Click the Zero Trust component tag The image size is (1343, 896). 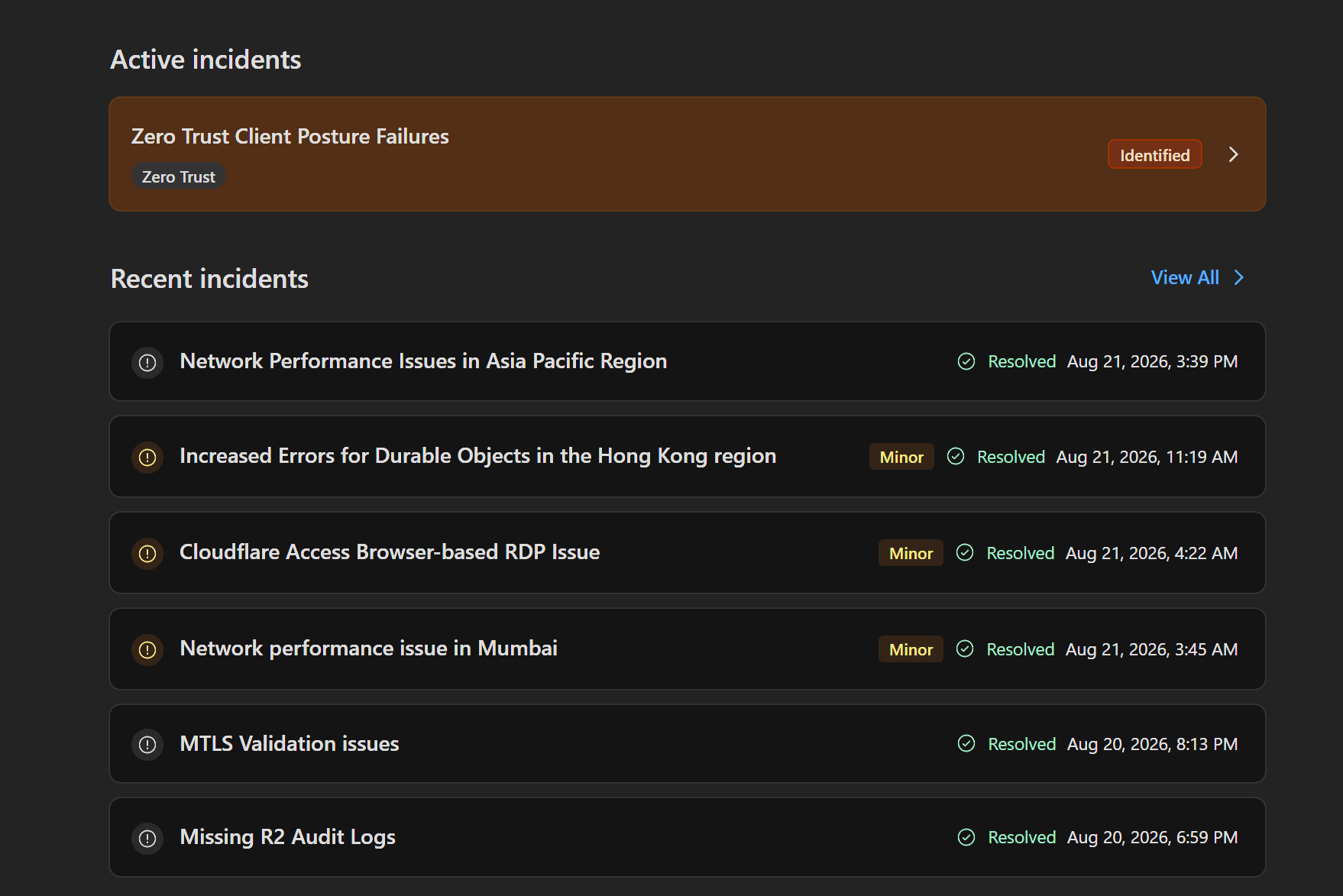pos(179,176)
